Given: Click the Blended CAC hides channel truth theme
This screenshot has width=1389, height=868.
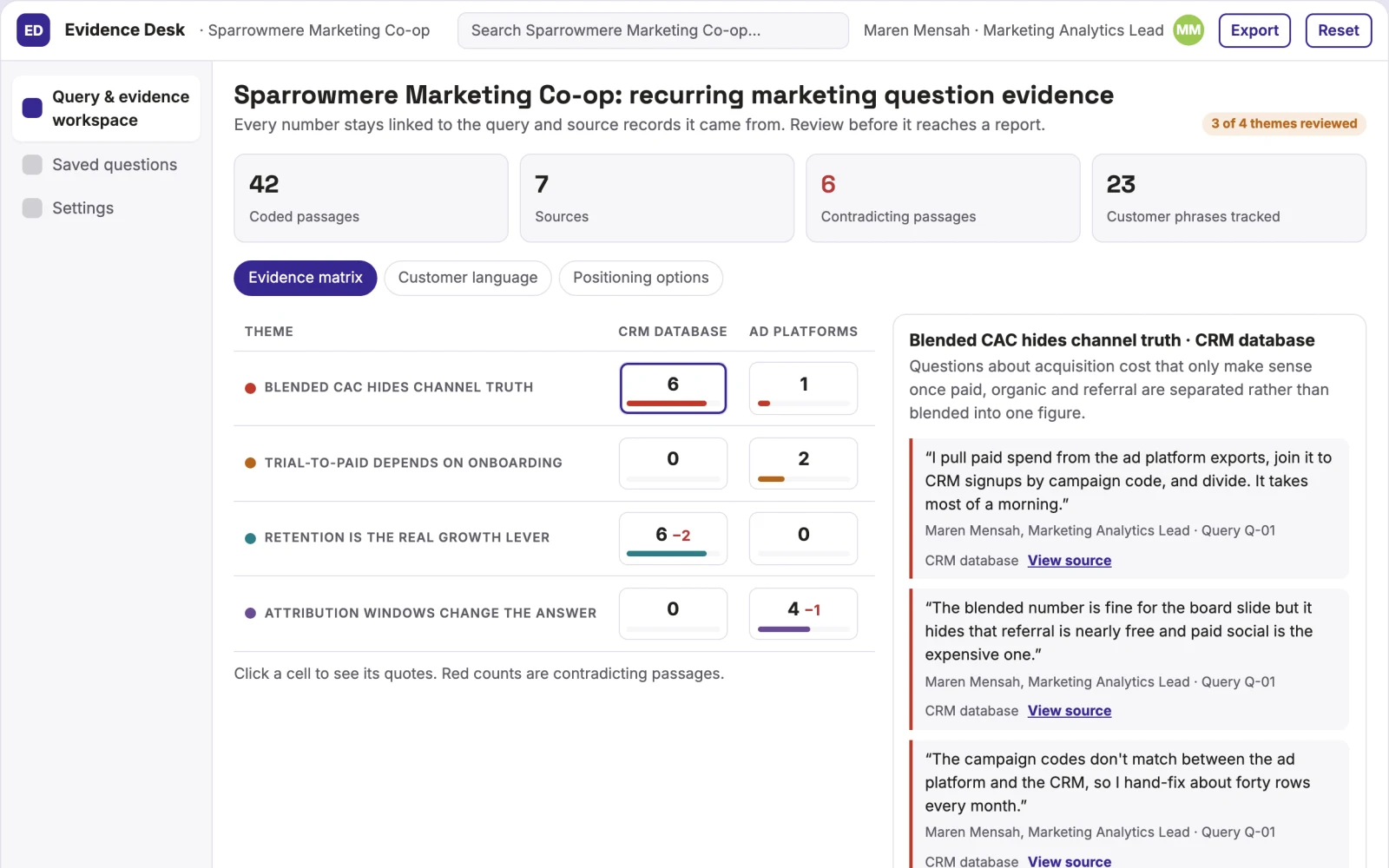Looking at the screenshot, I should (398, 387).
